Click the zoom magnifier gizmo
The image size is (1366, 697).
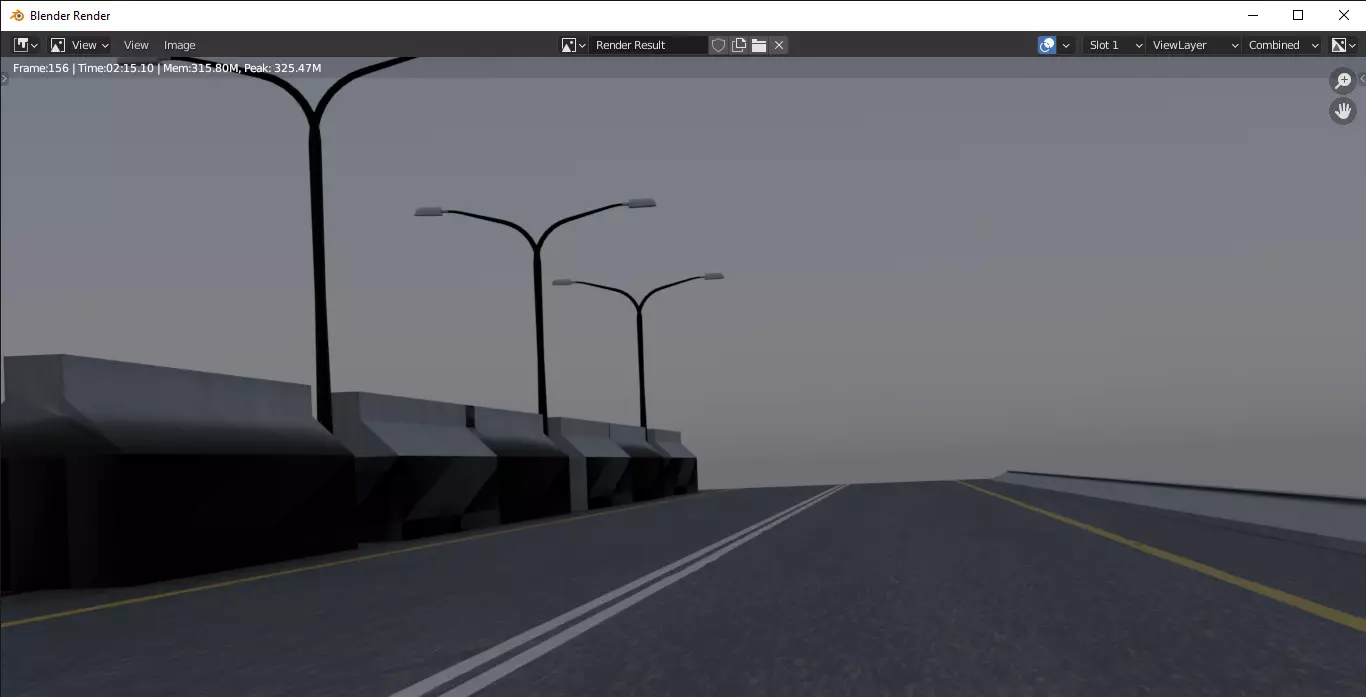click(x=1343, y=81)
